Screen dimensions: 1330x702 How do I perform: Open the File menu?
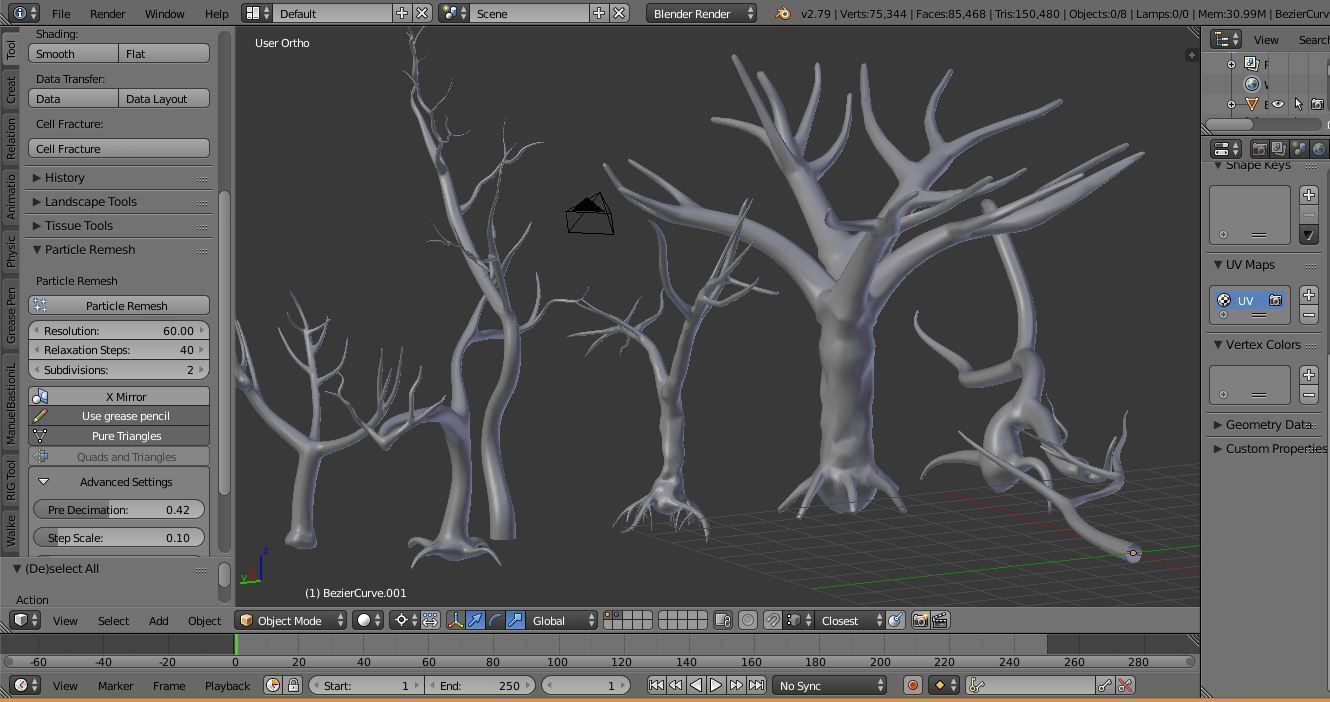tap(61, 14)
